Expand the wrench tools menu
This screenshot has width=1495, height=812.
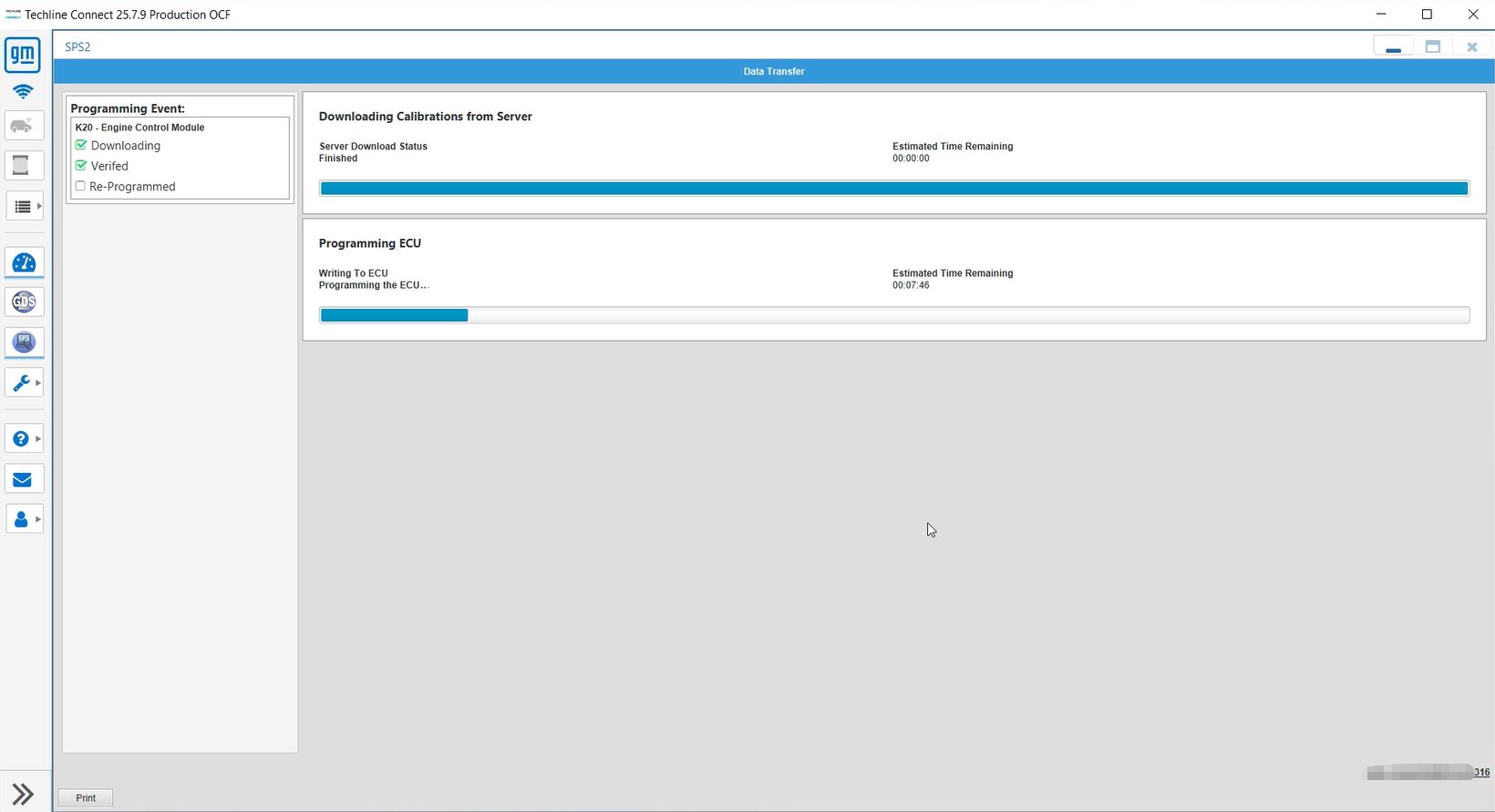25,383
